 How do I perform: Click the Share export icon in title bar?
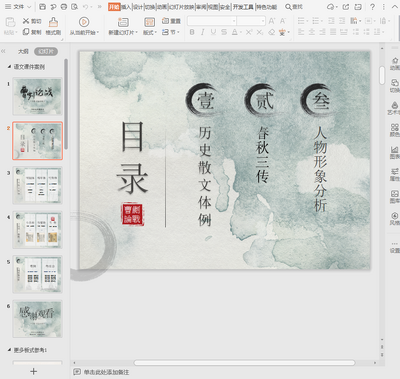[x=346, y=7]
